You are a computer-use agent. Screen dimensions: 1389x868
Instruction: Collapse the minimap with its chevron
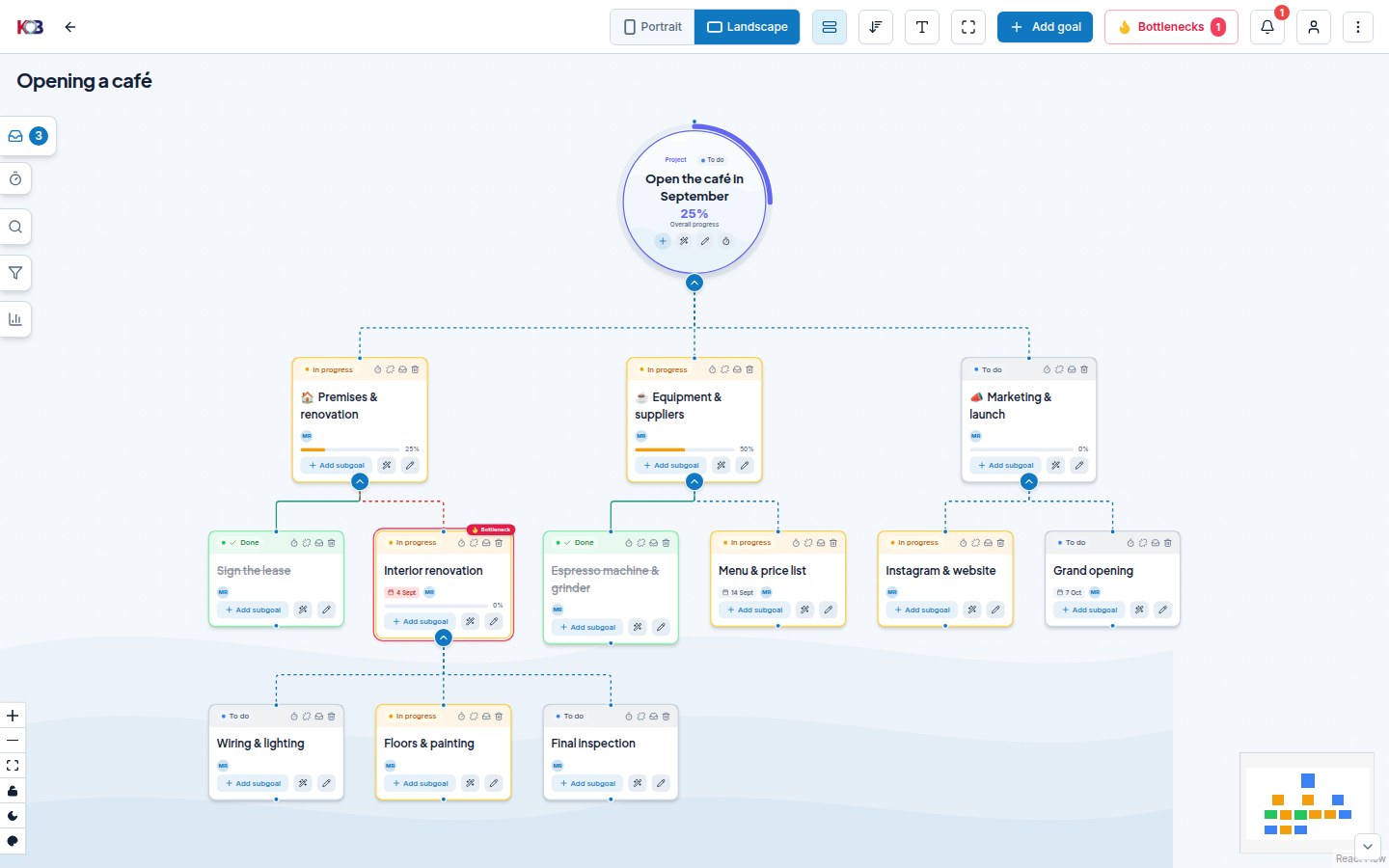coord(1368,847)
